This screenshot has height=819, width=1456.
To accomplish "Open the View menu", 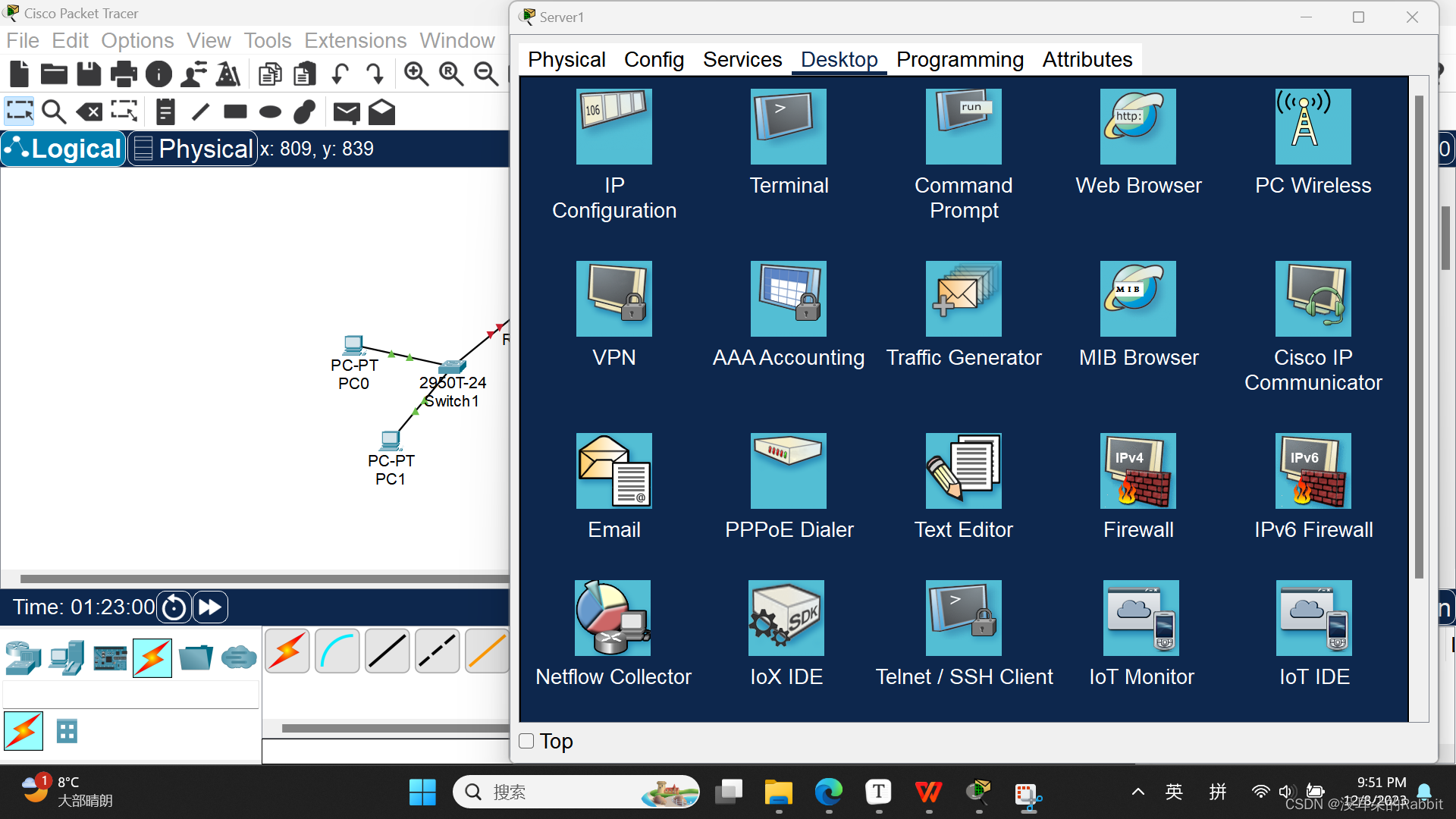I will (x=209, y=40).
